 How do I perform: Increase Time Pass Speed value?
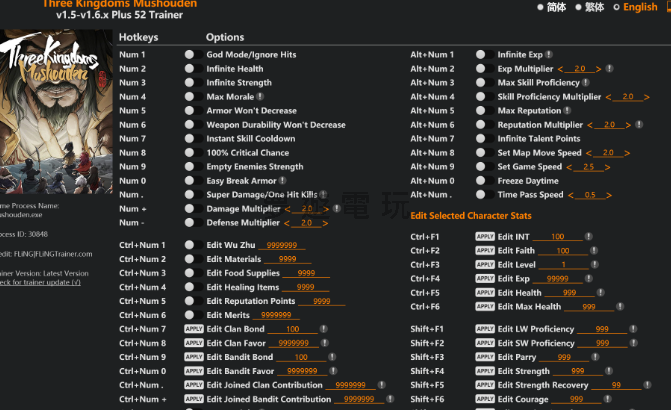tap(609, 195)
